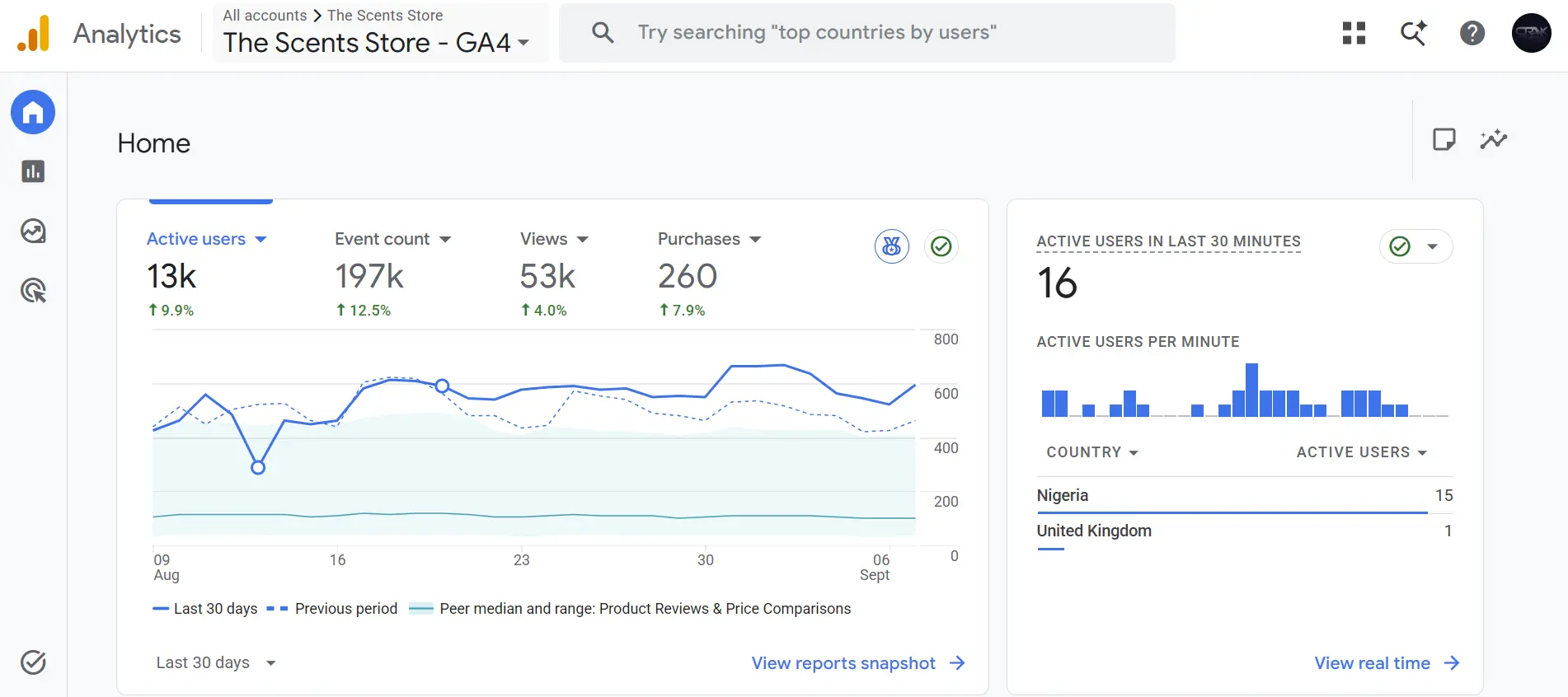Open data quality dropdown in realtime card
This screenshot has width=1568, height=697.
click(x=1415, y=246)
